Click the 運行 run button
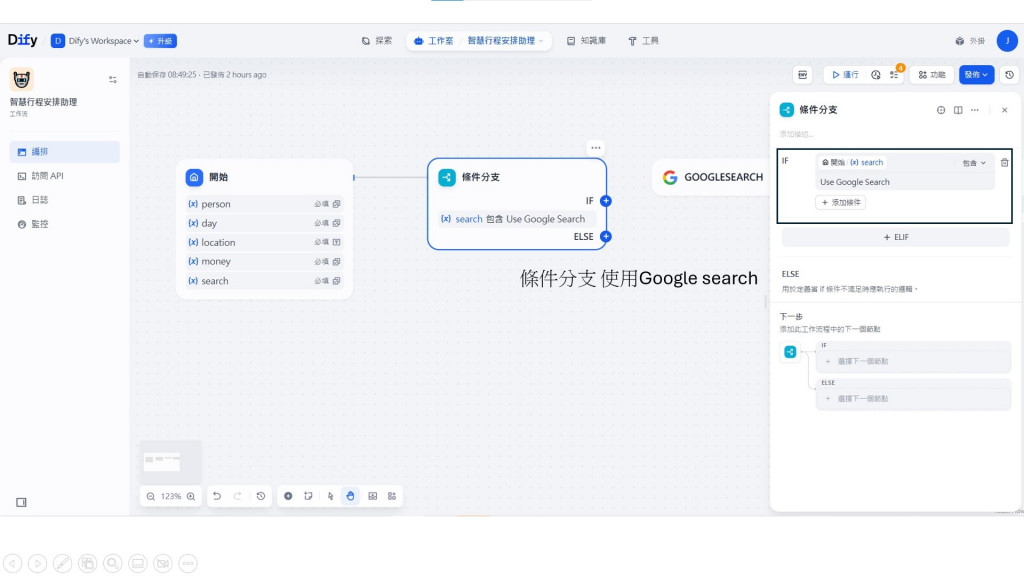This screenshot has width=1024, height=576. pos(845,74)
